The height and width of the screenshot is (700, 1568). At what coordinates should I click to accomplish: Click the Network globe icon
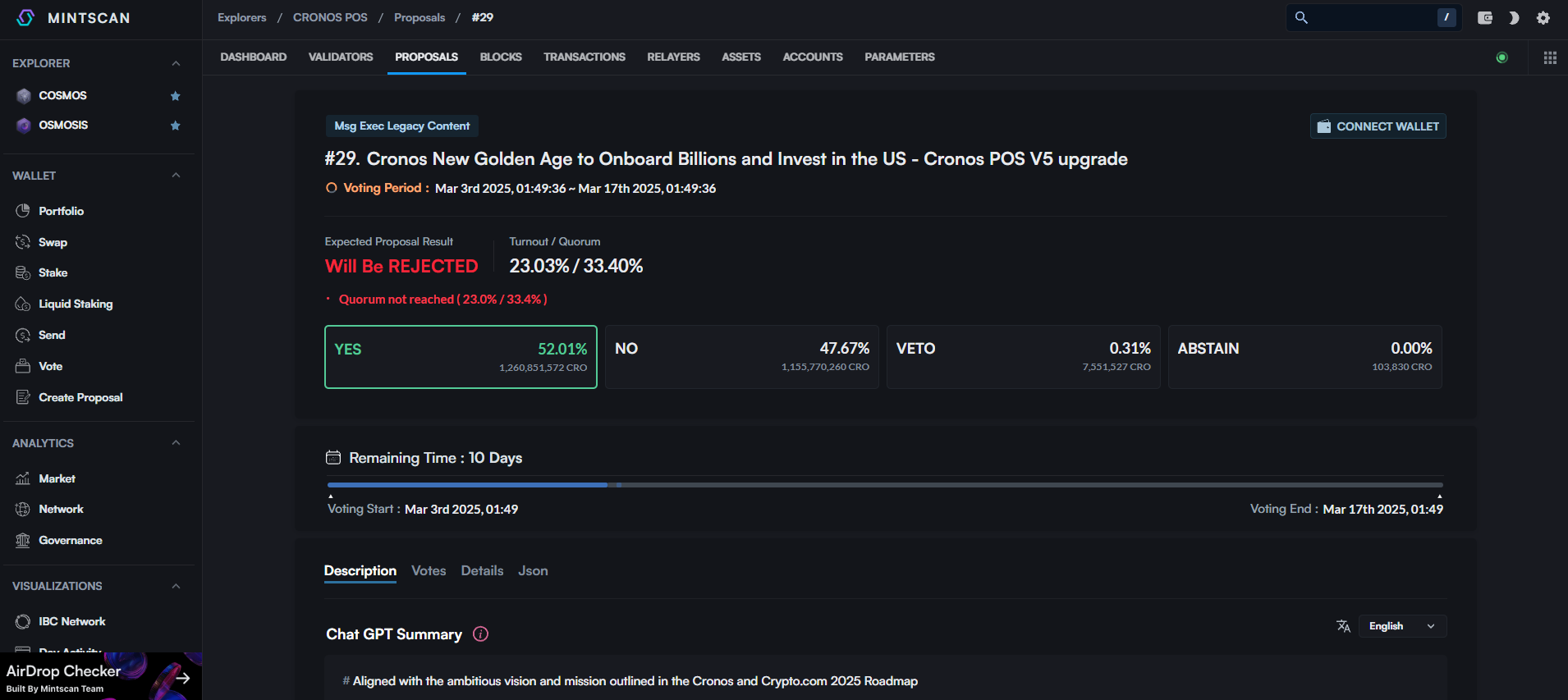tap(23, 509)
